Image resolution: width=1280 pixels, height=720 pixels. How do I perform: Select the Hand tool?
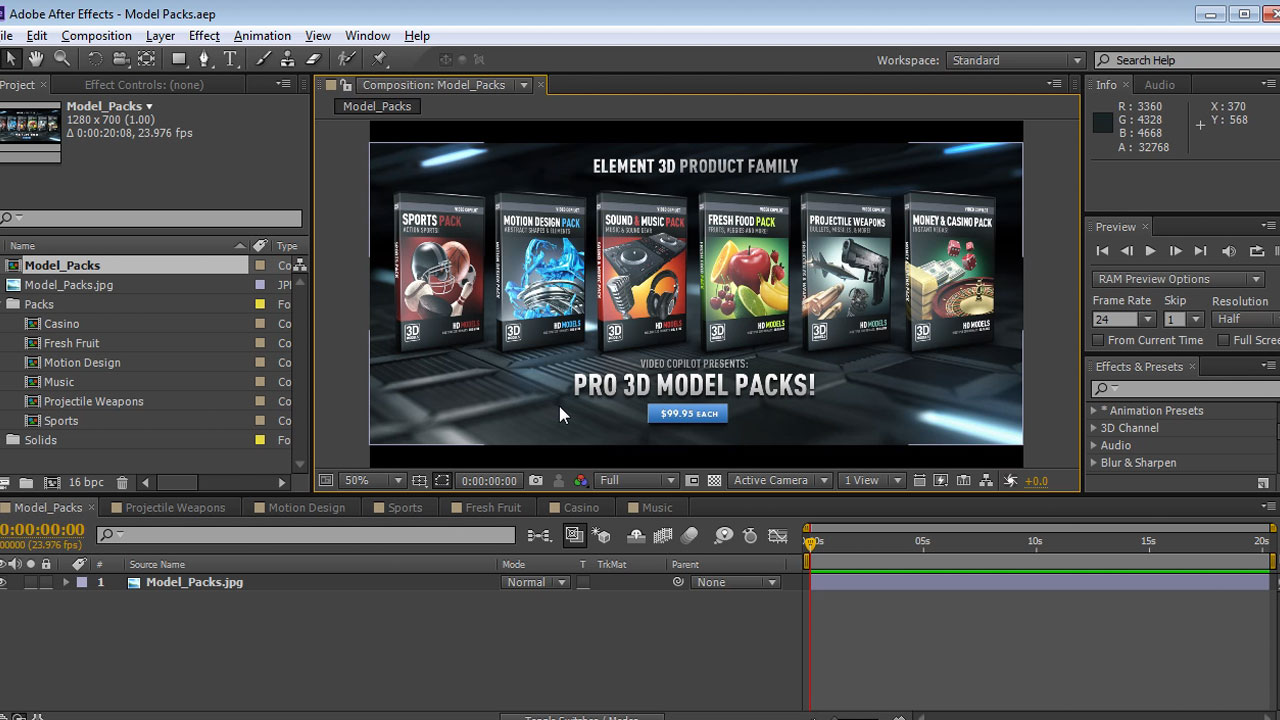click(36, 59)
